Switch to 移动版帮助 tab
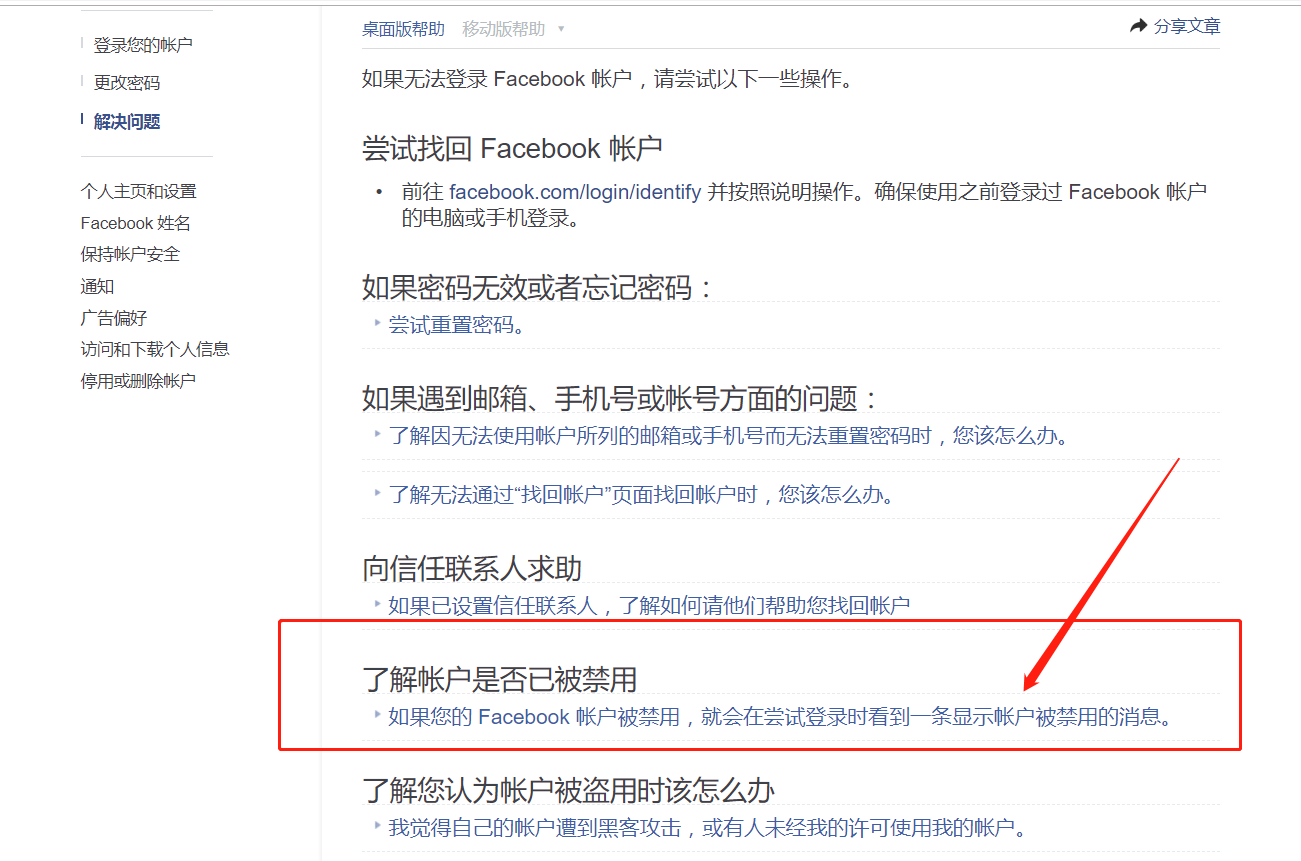The image size is (1301, 861). click(504, 29)
